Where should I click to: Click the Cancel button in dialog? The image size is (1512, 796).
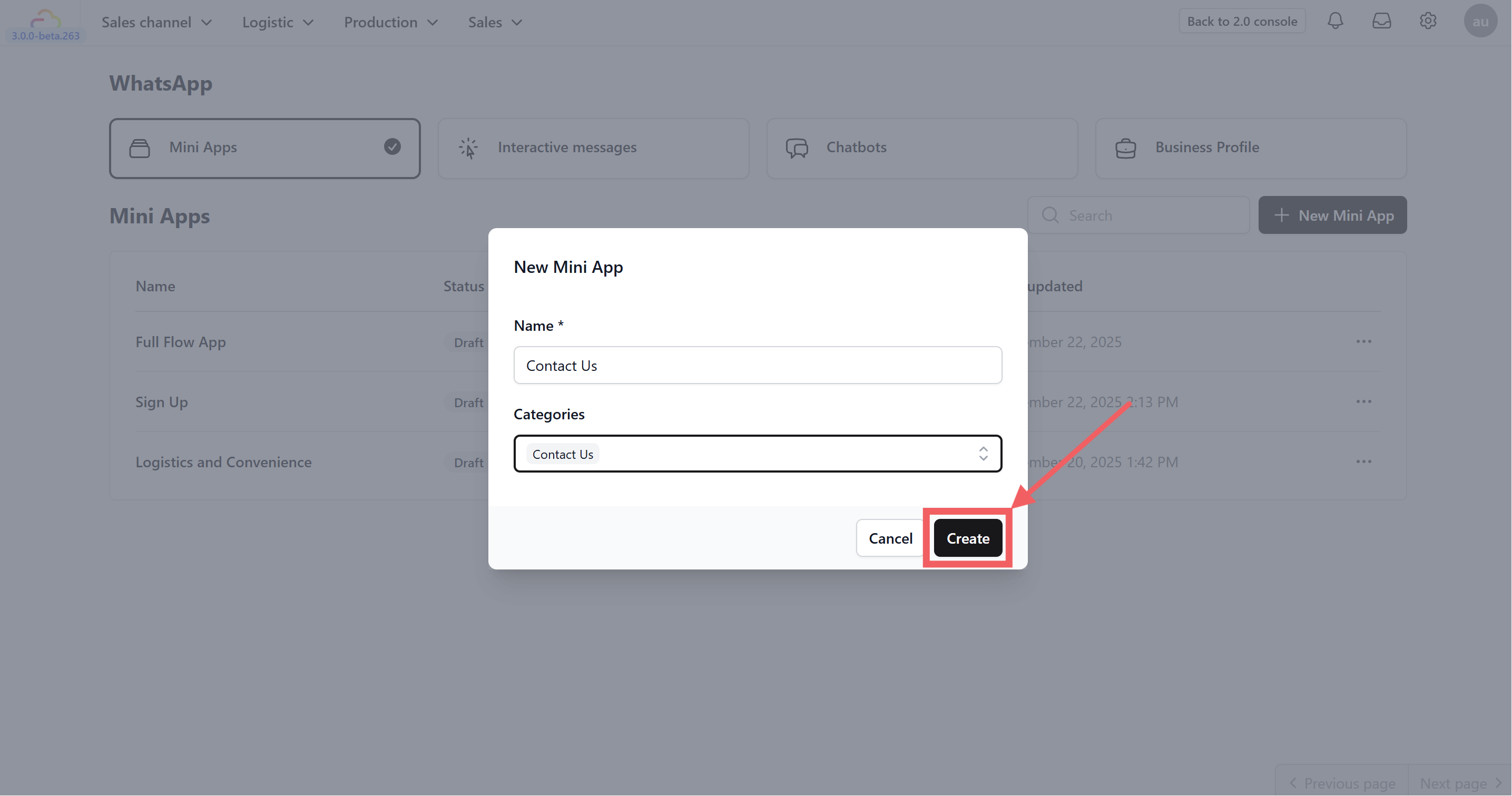click(x=890, y=538)
